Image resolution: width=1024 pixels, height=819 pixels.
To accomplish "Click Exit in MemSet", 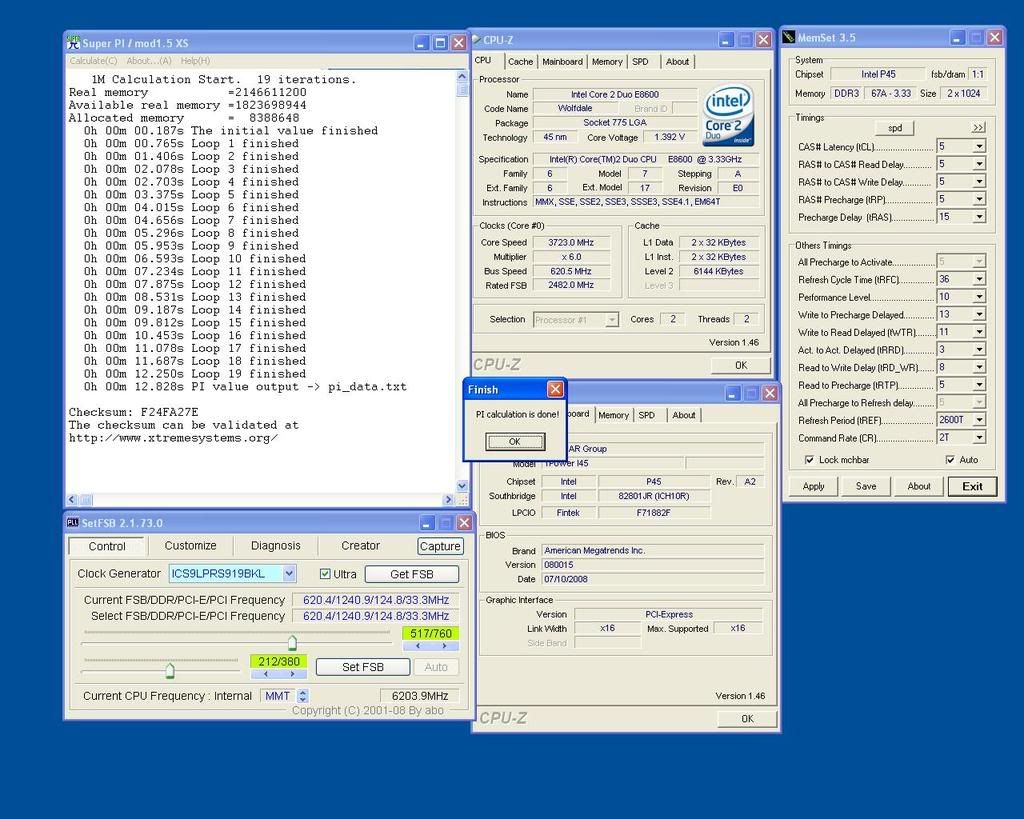I will 972,486.
